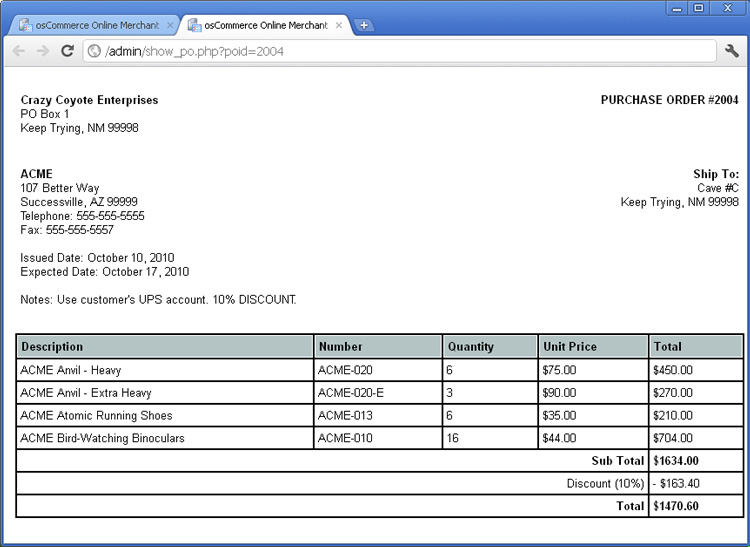Select 'ACME Bird-Watching Binoculars' cell
Screen dimensions: 750x547
coord(165,438)
